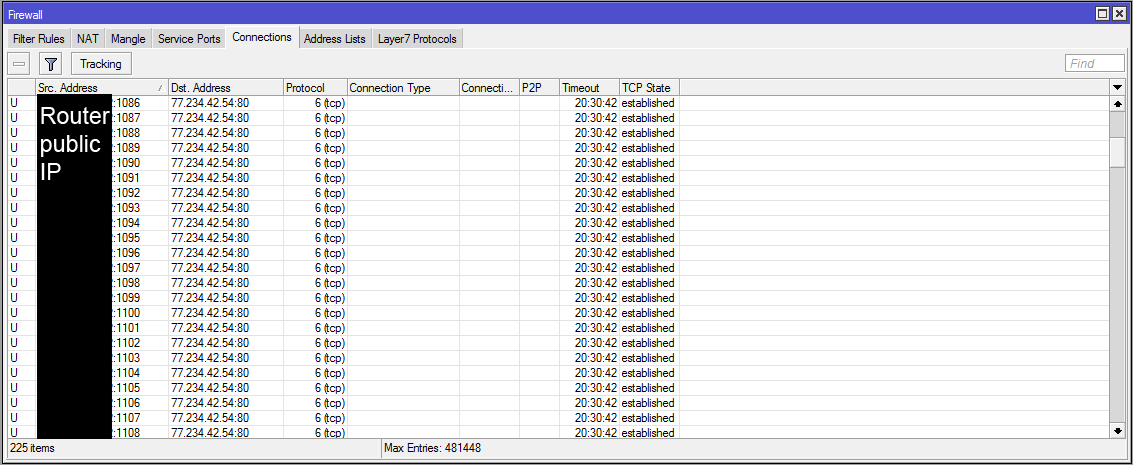Open the Tracking settings button
Image resolution: width=1133 pixels, height=465 pixels.
(x=101, y=64)
